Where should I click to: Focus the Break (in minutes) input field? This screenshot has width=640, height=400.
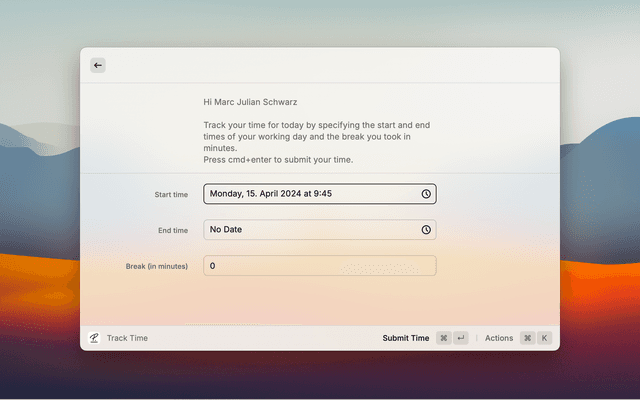(319, 266)
